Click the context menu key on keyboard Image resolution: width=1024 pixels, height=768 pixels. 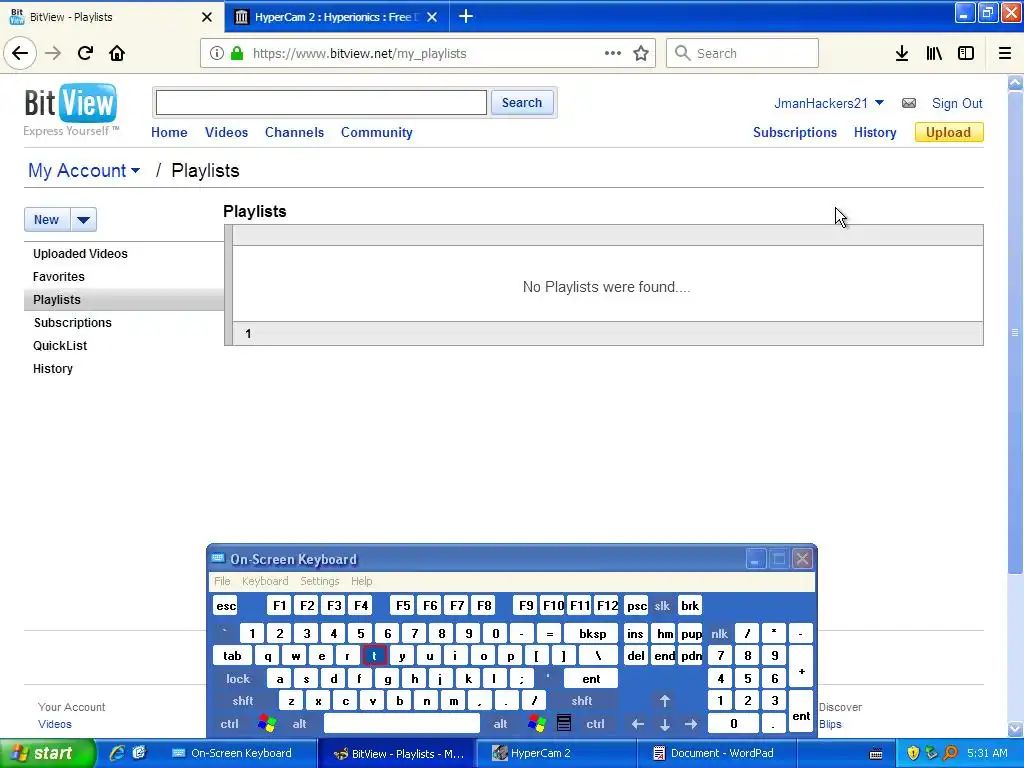[564, 724]
